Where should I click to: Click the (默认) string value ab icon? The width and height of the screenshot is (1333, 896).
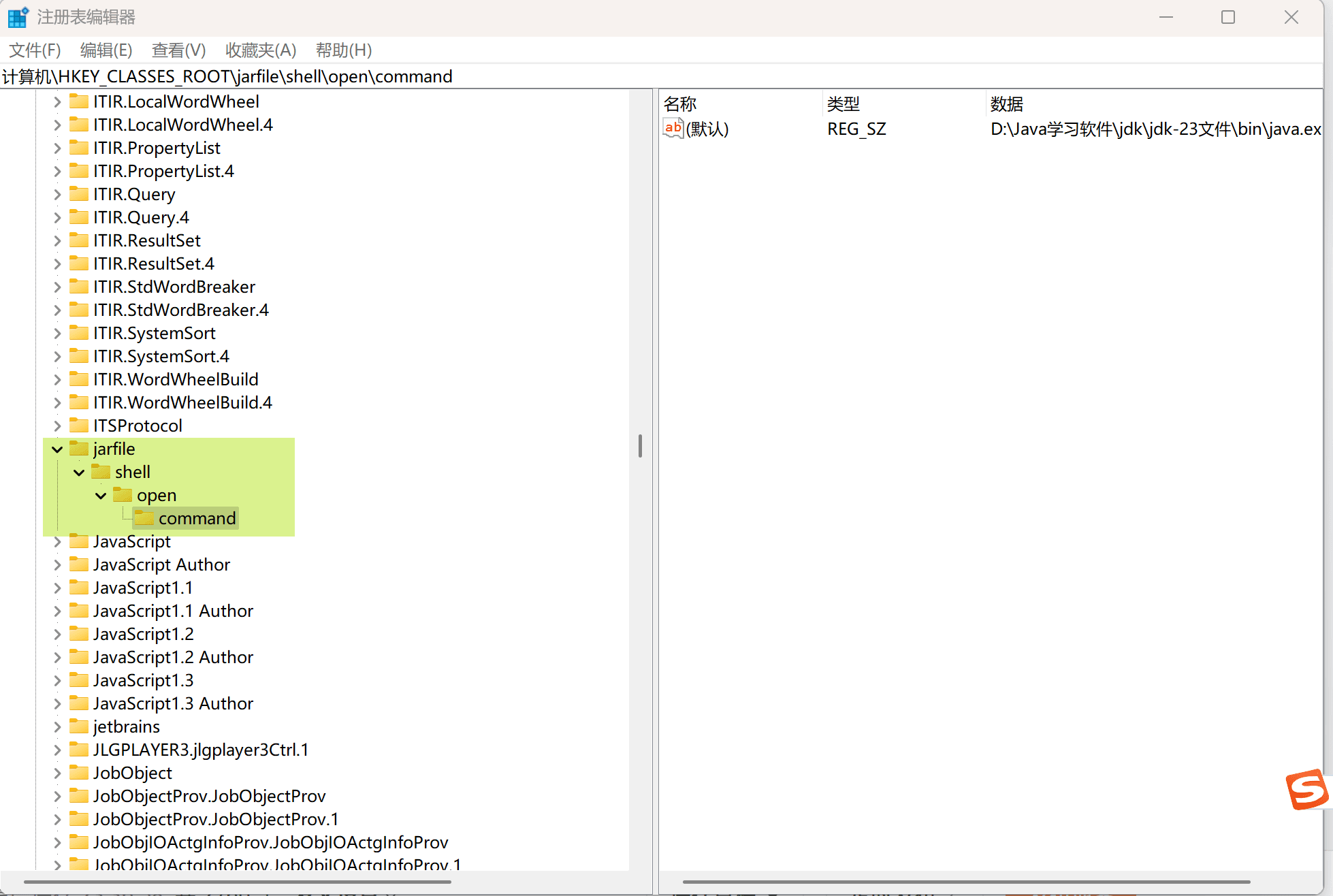click(673, 128)
